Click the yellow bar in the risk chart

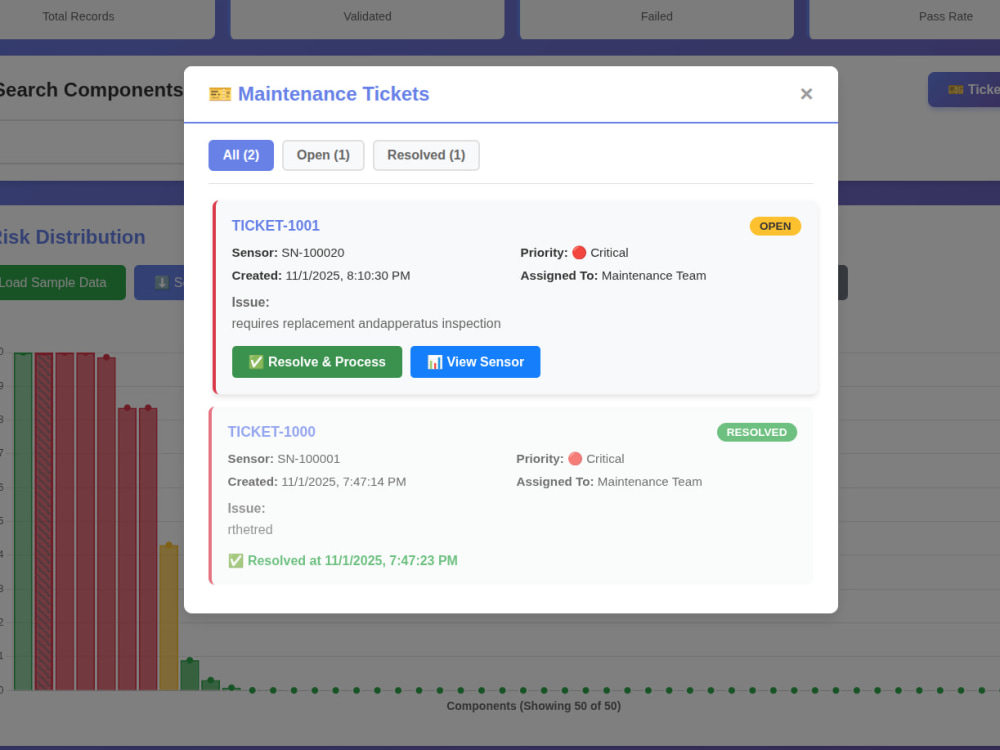[x=168, y=617]
